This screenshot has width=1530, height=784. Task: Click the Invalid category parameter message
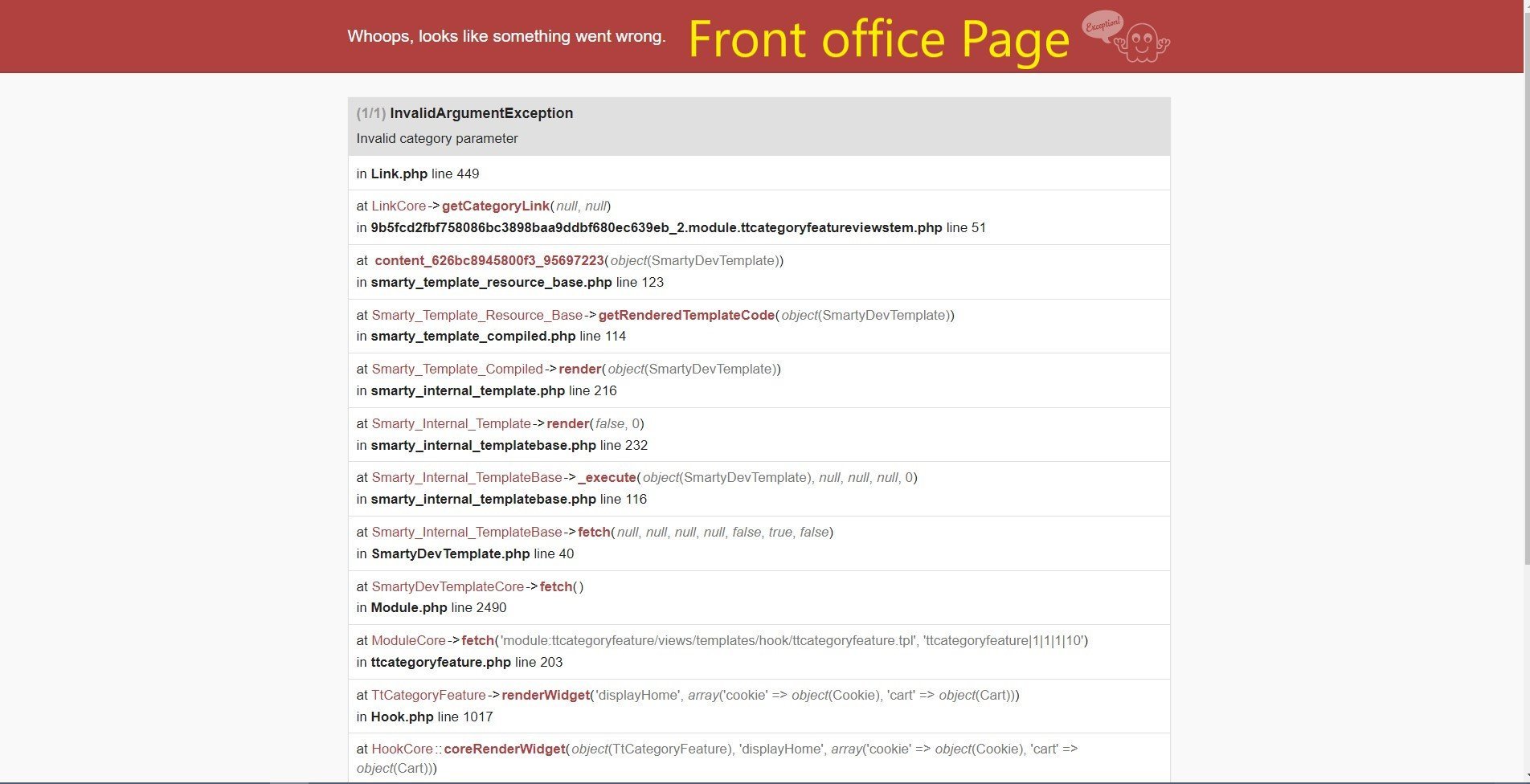click(x=437, y=138)
